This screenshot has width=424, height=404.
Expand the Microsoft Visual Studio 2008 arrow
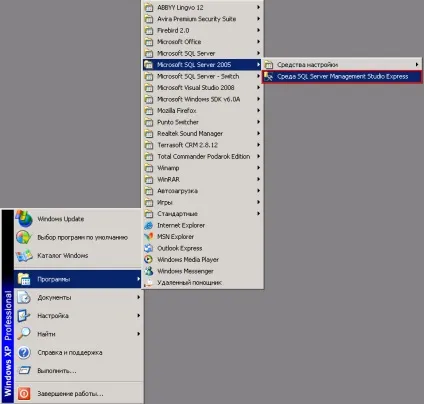[x=258, y=87]
